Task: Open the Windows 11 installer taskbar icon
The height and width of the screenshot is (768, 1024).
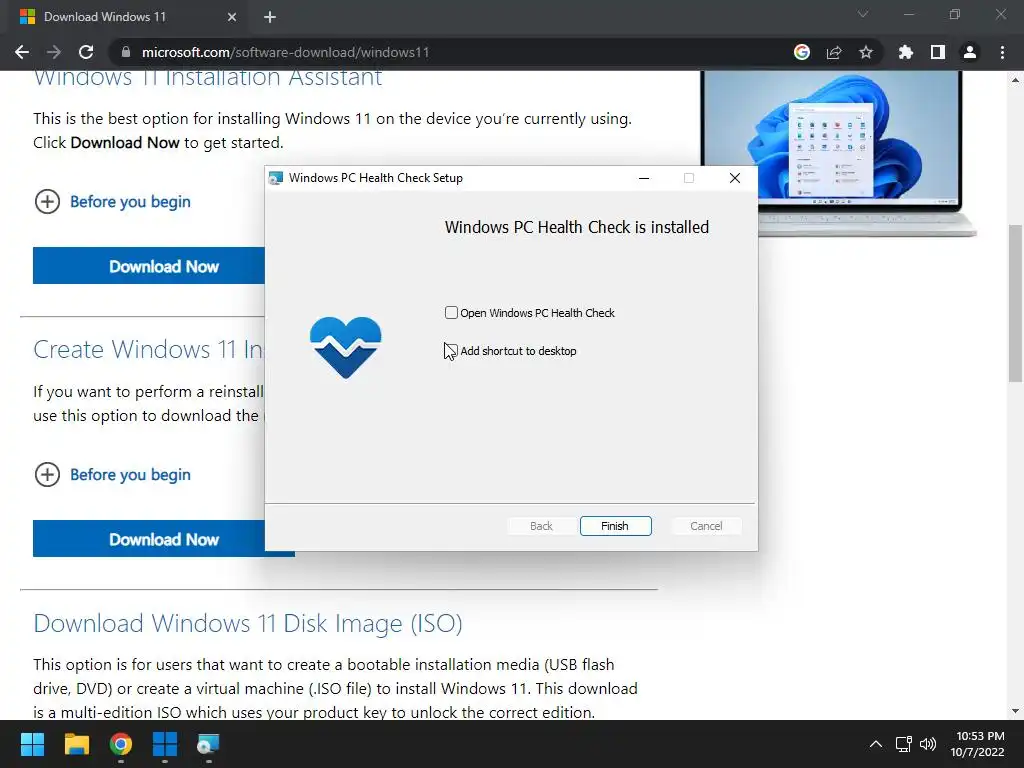Action: click(165, 744)
